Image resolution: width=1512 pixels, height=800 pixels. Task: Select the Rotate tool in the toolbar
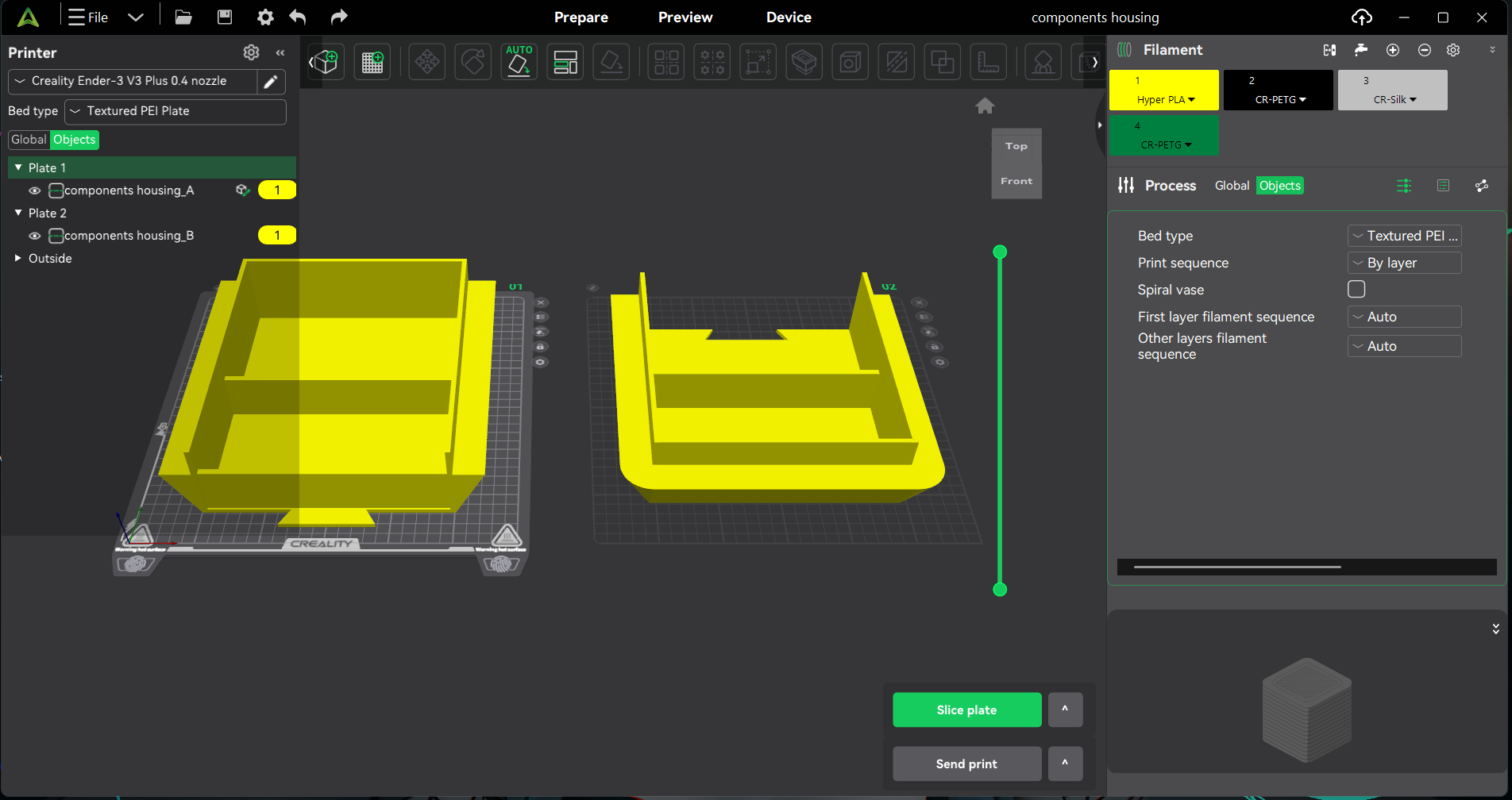point(473,62)
